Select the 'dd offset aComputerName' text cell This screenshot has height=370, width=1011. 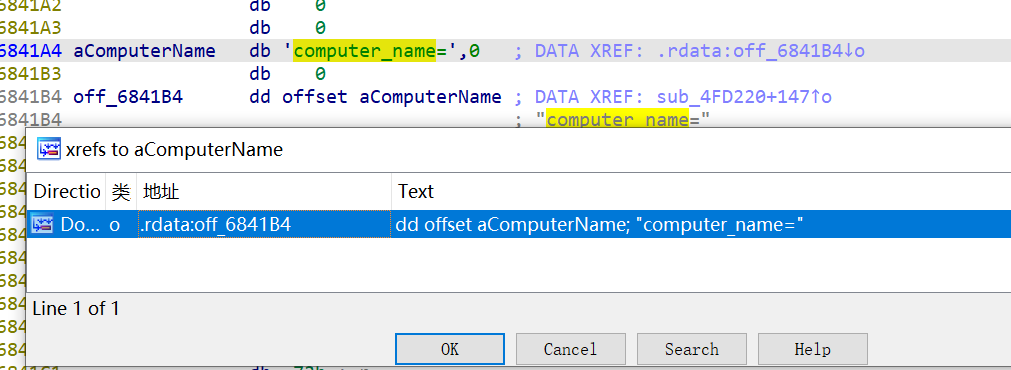(599, 224)
